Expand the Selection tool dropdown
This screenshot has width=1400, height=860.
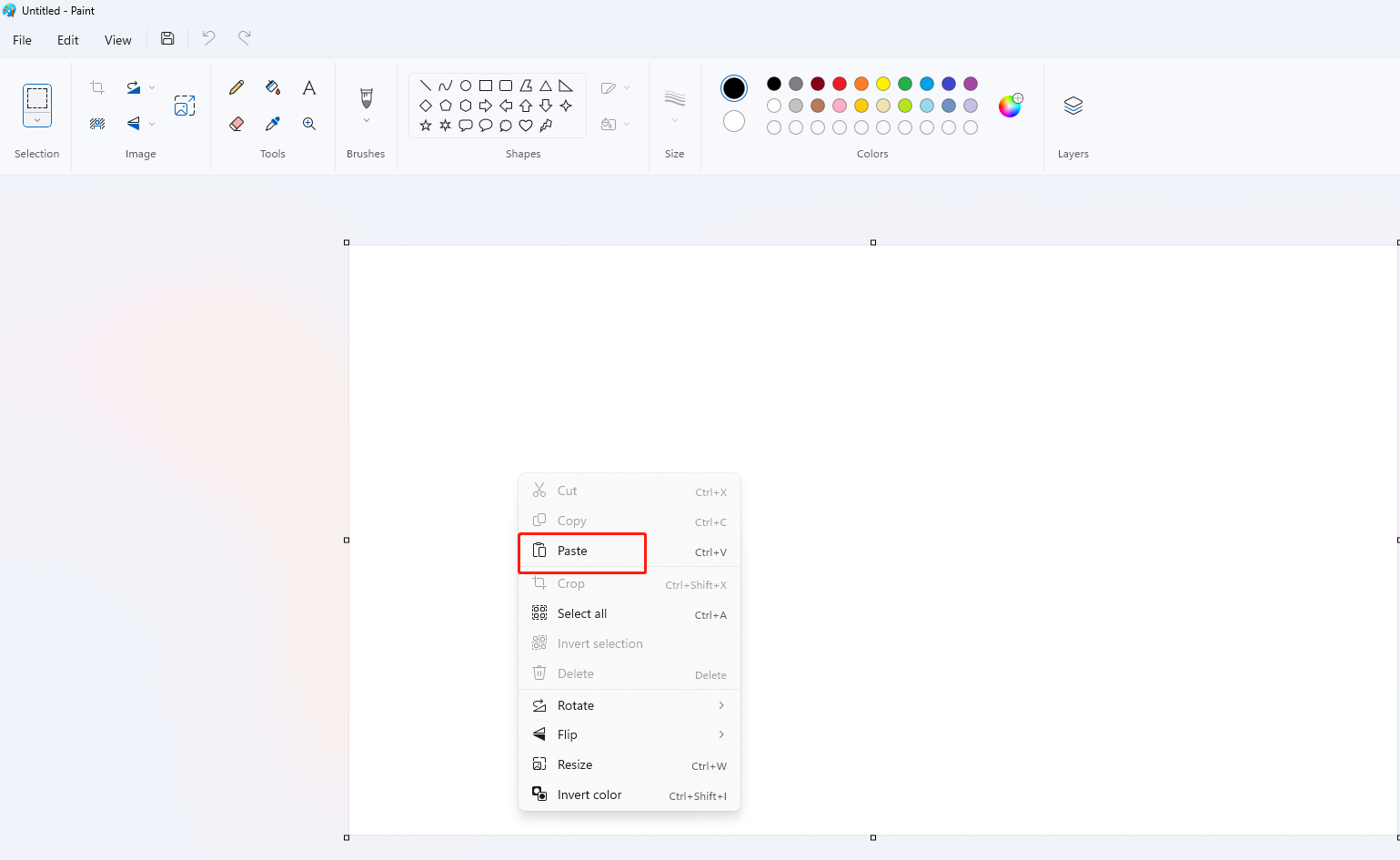pyautogui.click(x=37, y=120)
